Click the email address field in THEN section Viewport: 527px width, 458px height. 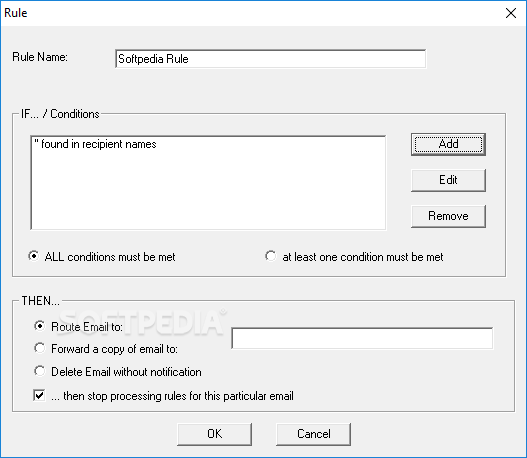pyautogui.click(x=362, y=338)
